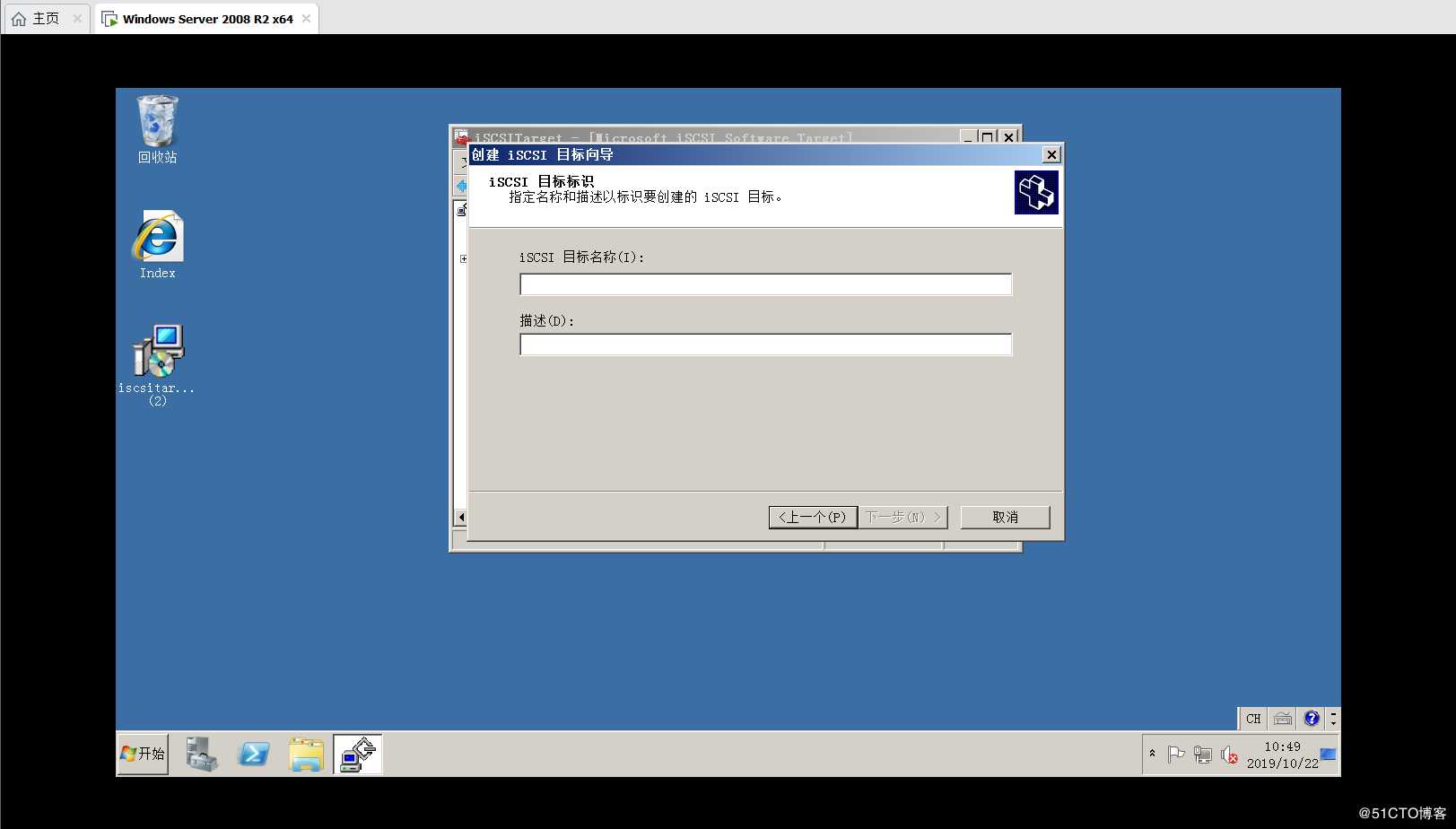Viewport: 1456px width, 829px height.
Task: Click the Show Desktop button in tray
Action: 1329,755
